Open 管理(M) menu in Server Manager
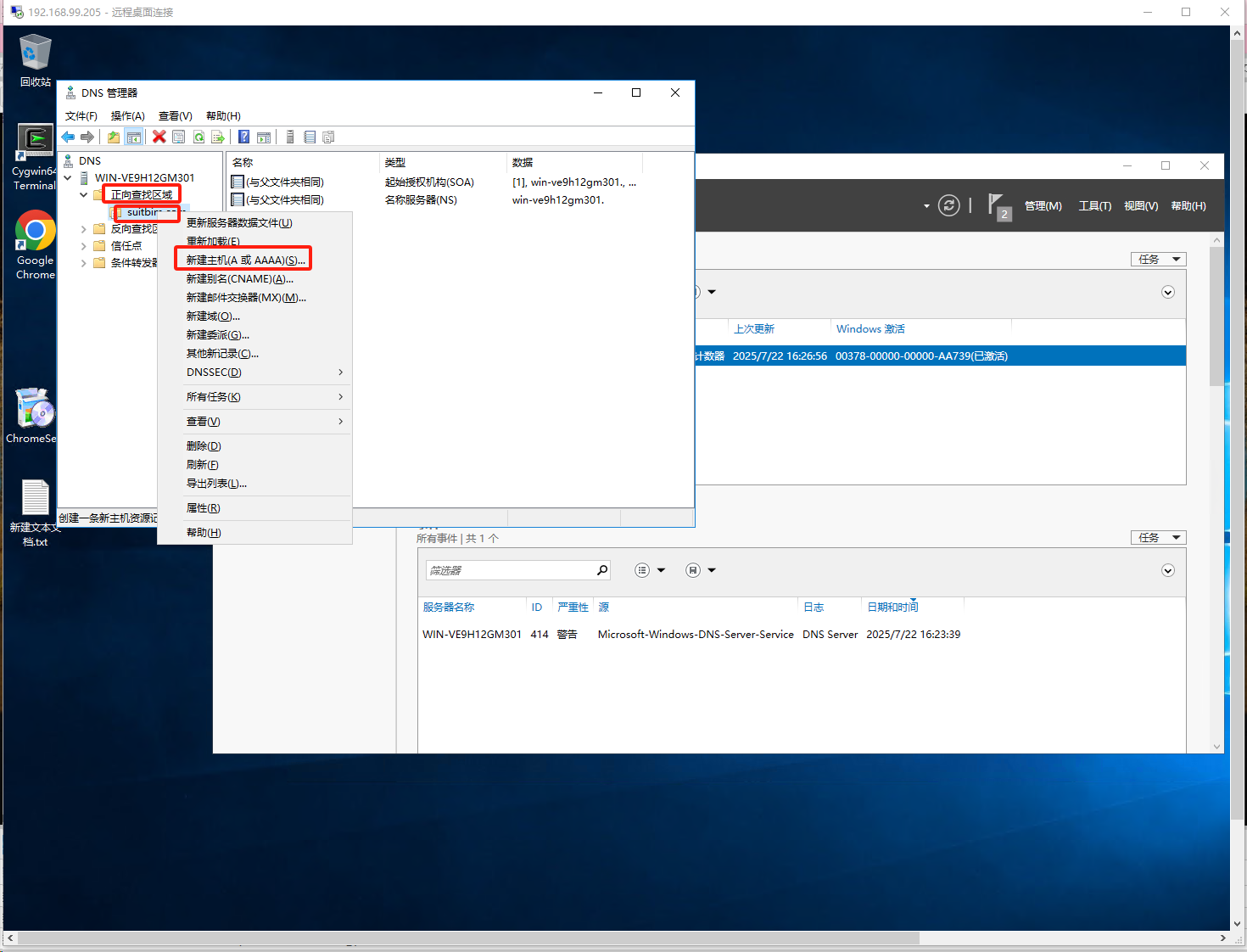Image resolution: width=1247 pixels, height=952 pixels. tap(1043, 206)
